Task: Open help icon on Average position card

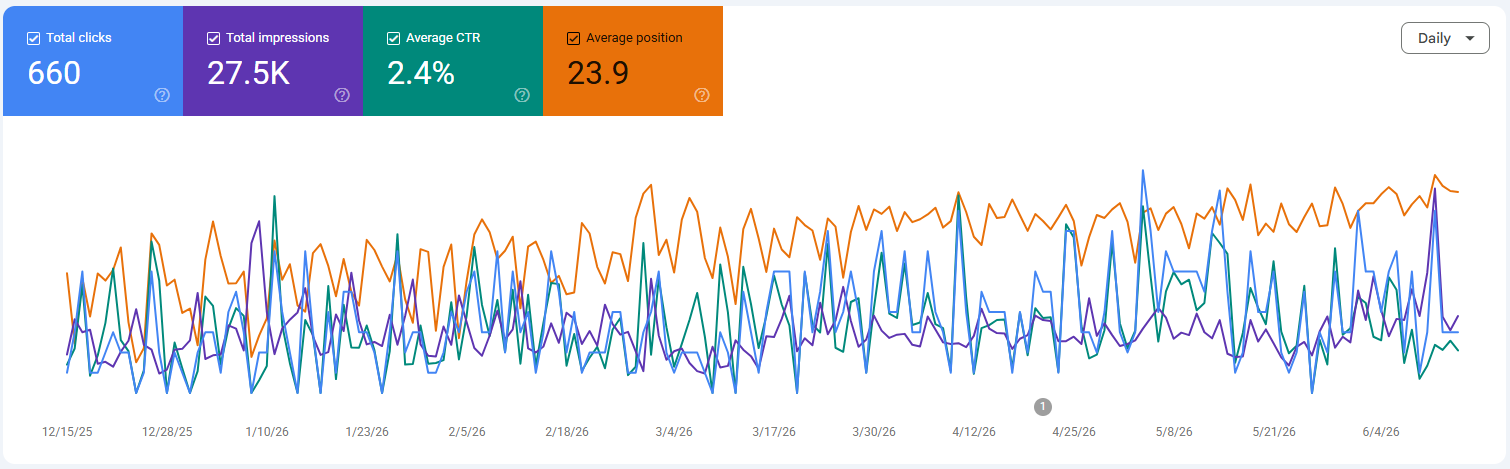Action: click(702, 95)
